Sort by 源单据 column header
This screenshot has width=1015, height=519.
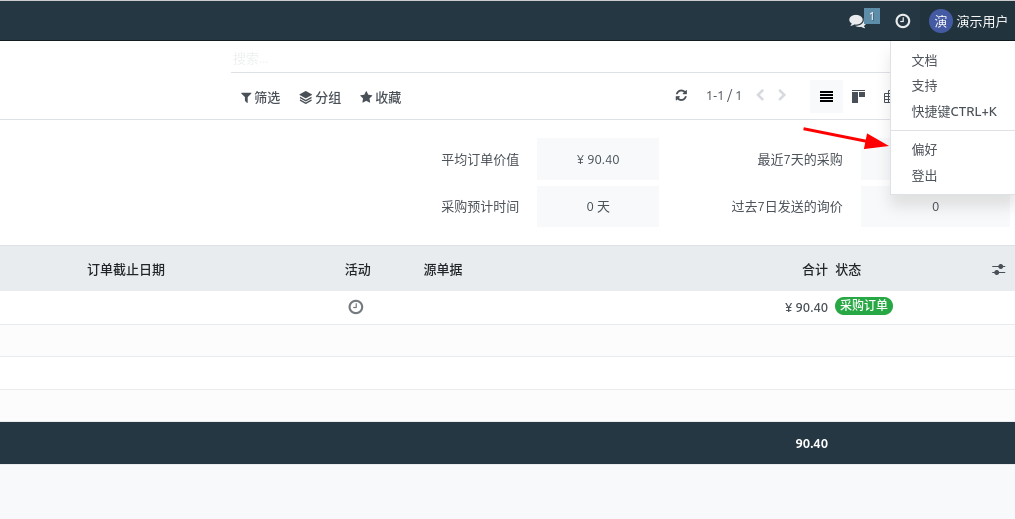(443, 270)
